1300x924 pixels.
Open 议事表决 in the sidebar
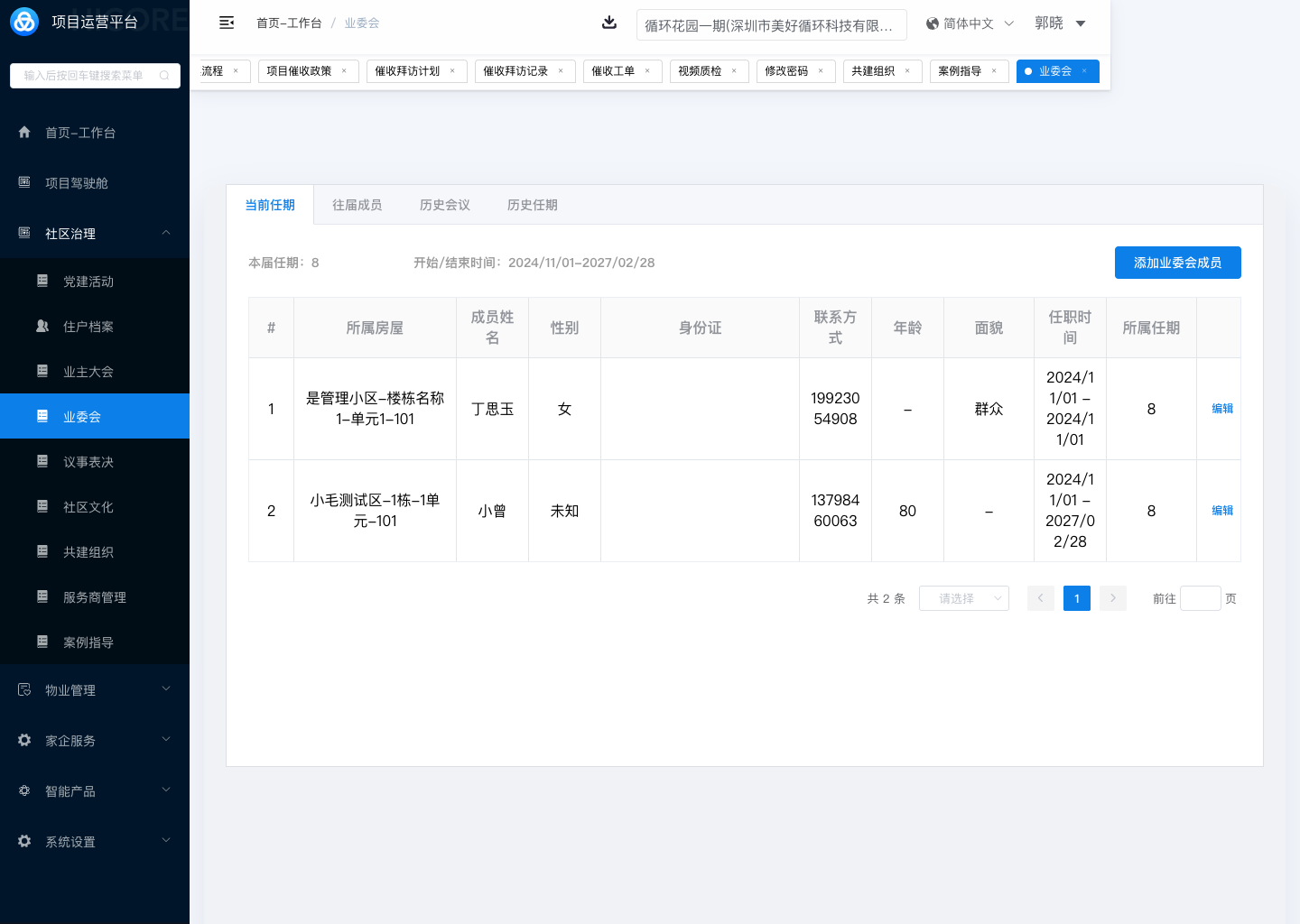coord(88,462)
